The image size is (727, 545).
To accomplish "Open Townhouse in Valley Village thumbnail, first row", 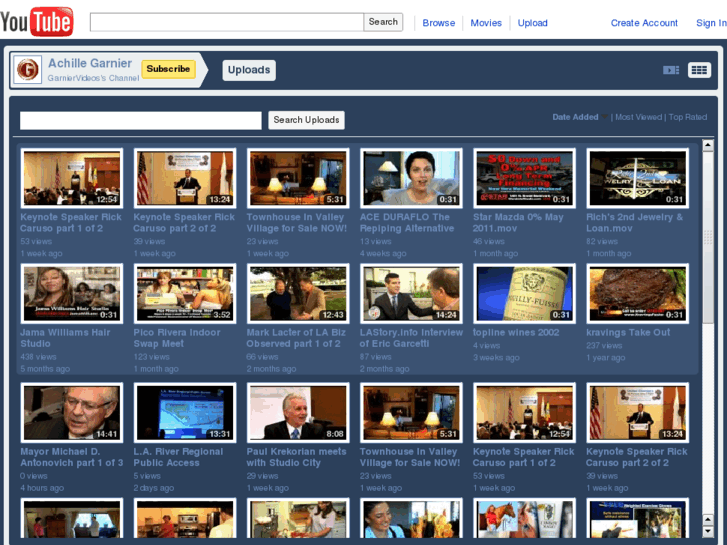I will 298,178.
